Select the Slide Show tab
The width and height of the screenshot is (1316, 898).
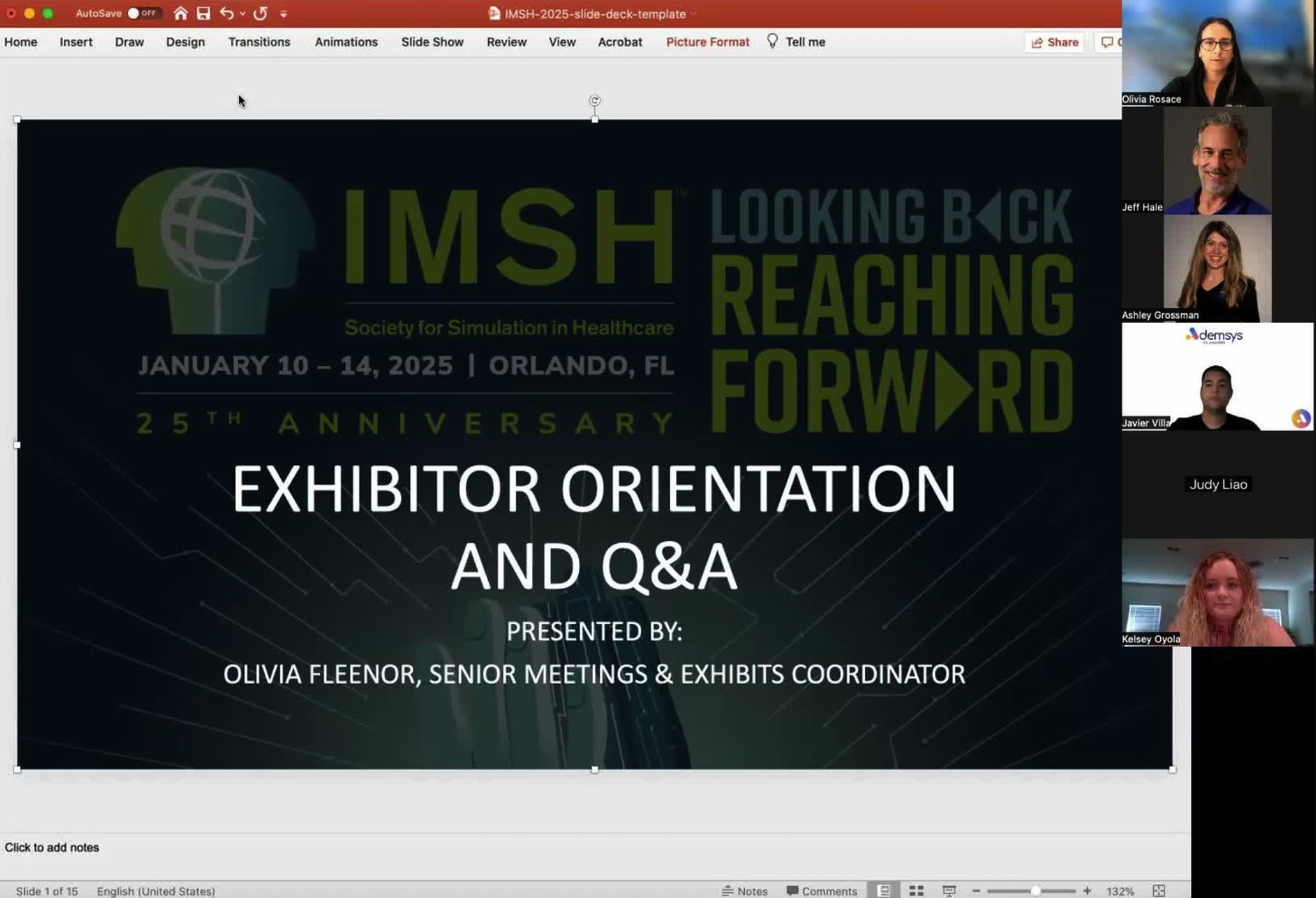432,42
